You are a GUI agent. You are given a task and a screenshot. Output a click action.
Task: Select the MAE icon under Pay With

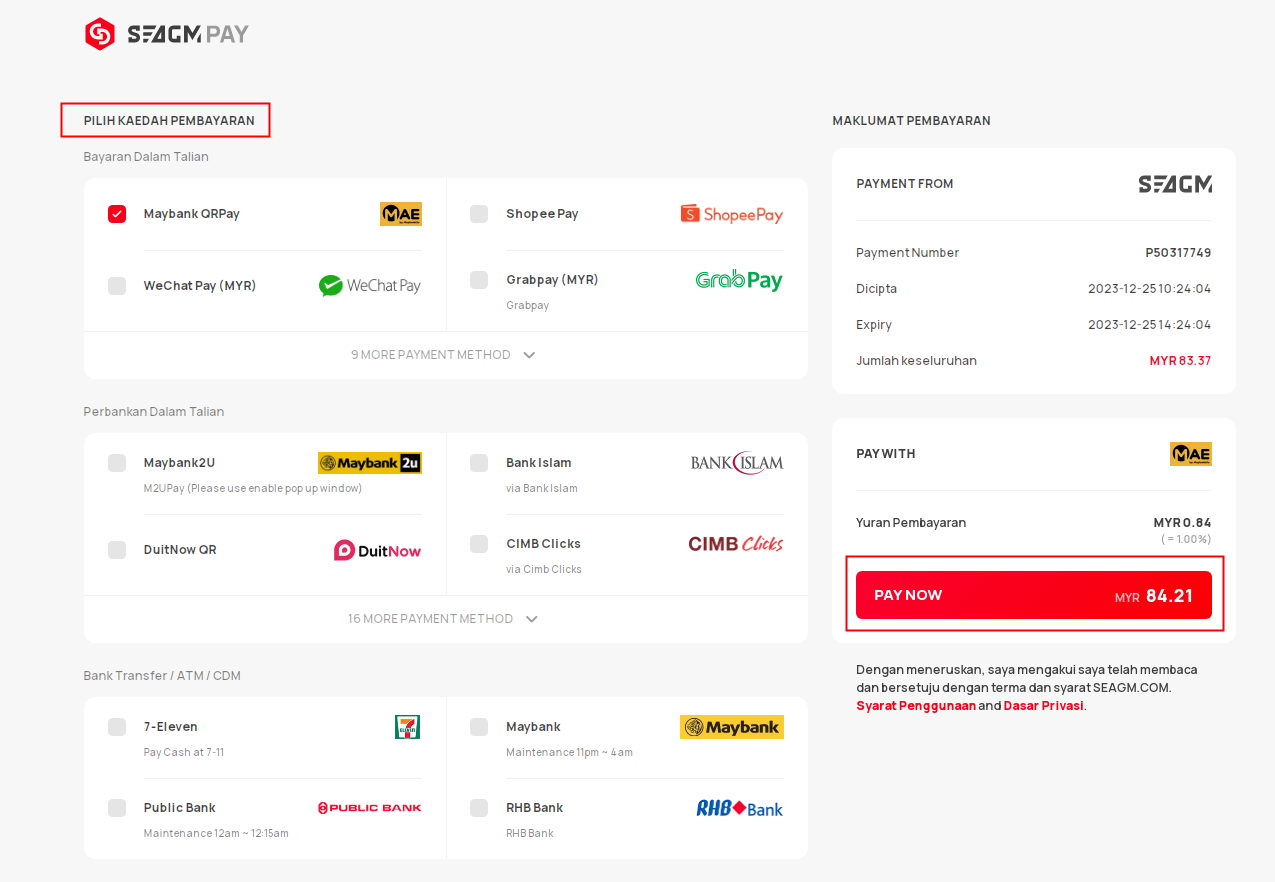(1191, 454)
